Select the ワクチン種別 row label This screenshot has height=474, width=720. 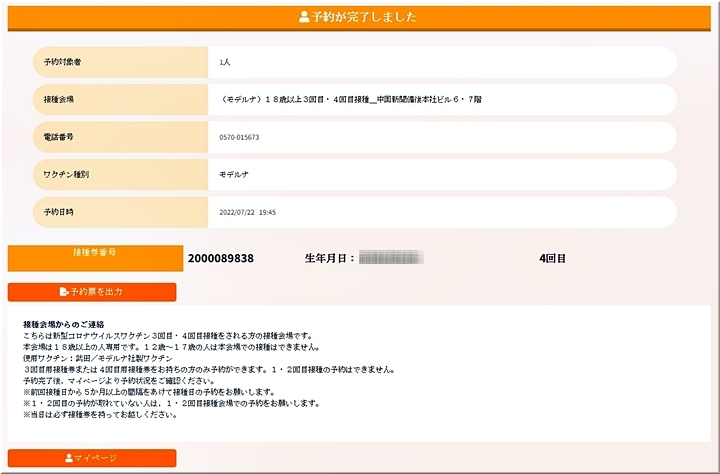pos(66,174)
